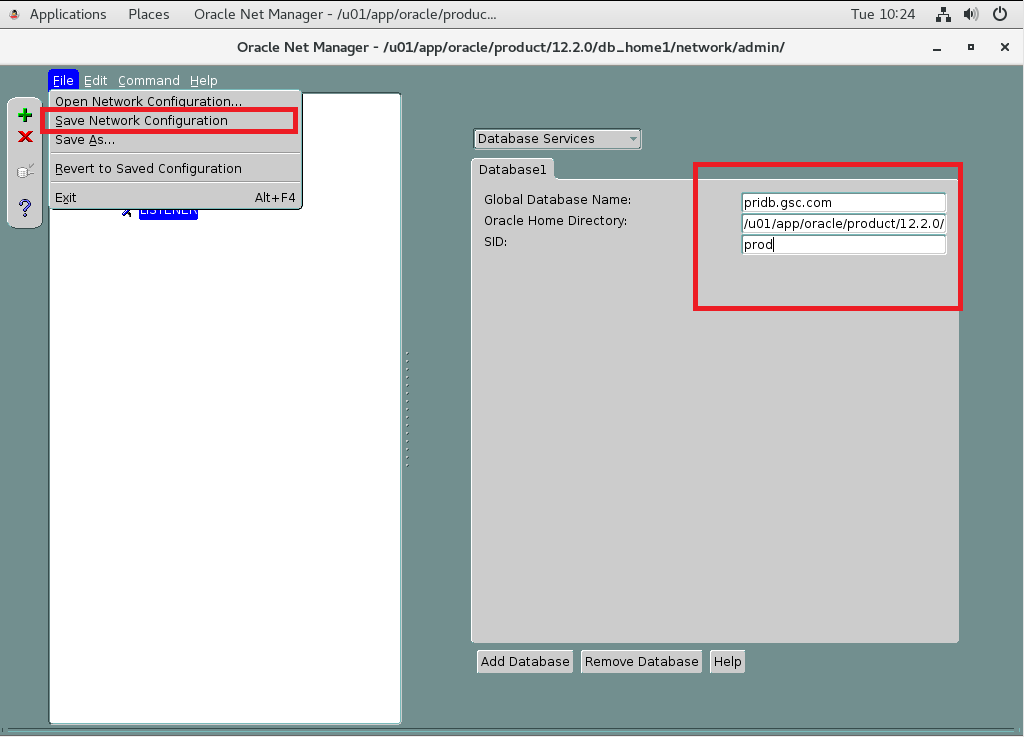Open the Command menu
1024x737 pixels.
tap(149, 80)
